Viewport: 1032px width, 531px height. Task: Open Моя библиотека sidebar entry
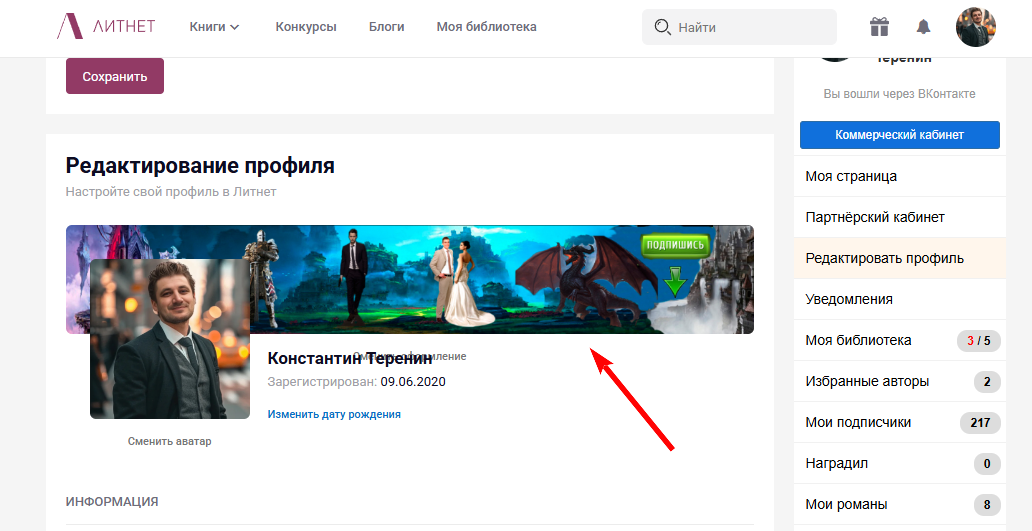[900, 340]
